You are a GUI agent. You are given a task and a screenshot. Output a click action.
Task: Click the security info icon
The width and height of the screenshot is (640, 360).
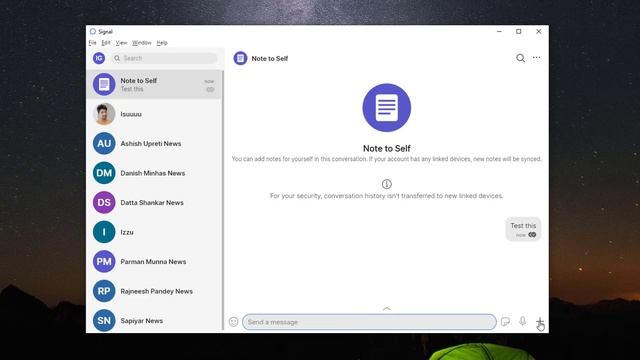(387, 184)
